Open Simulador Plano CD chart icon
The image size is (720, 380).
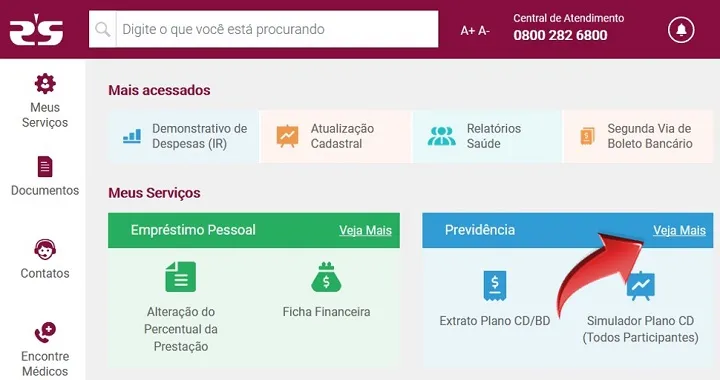pyautogui.click(x=641, y=286)
